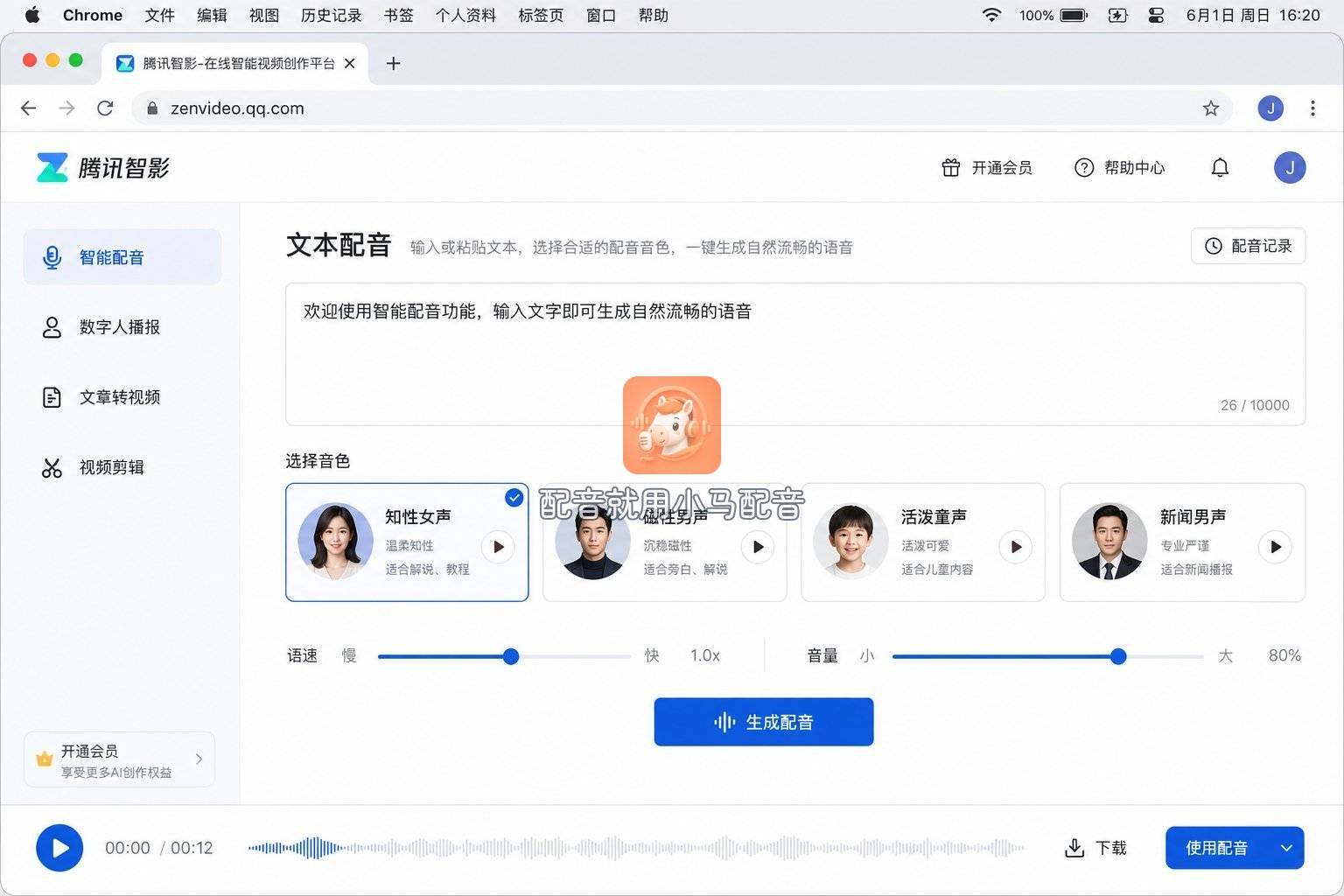The height and width of the screenshot is (896, 1344).
Task: Click the 知性女声 avatar thumbnail
Action: (335, 541)
